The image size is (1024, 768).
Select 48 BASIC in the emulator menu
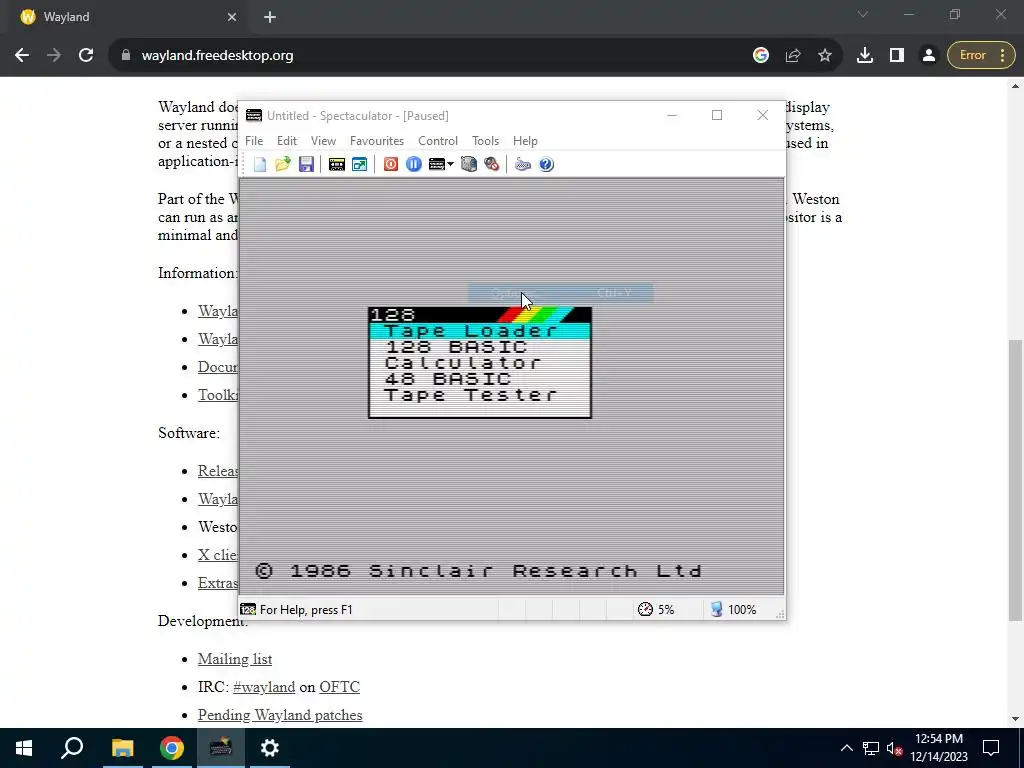[479, 379]
